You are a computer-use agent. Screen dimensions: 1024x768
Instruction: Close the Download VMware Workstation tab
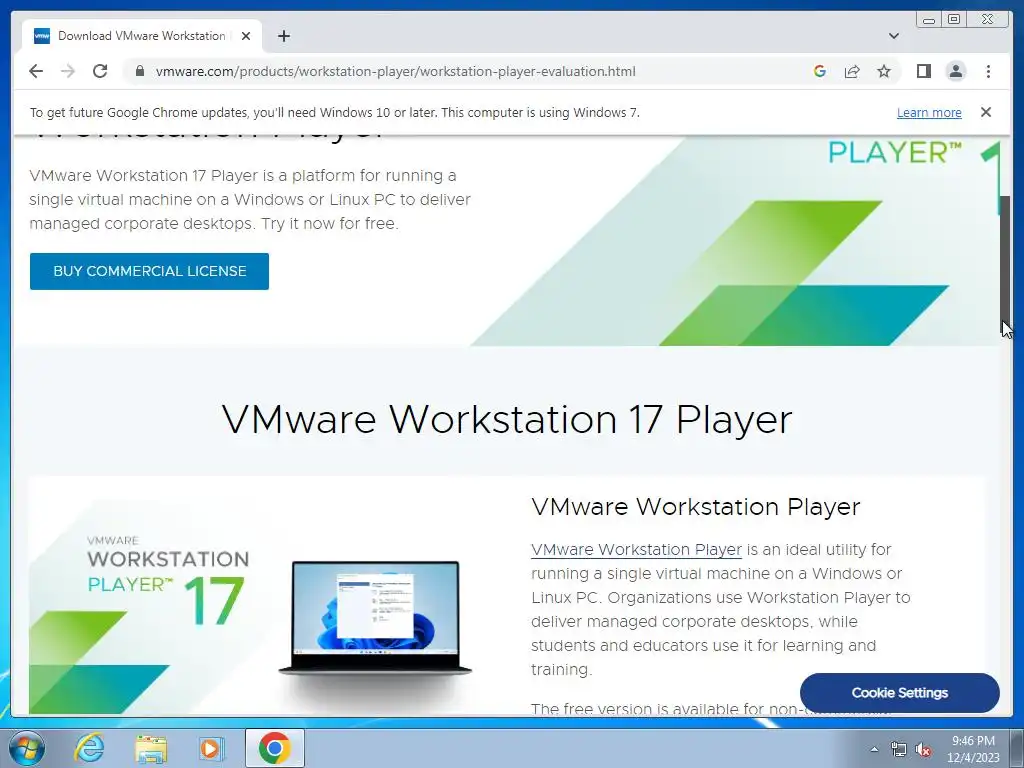(x=246, y=36)
